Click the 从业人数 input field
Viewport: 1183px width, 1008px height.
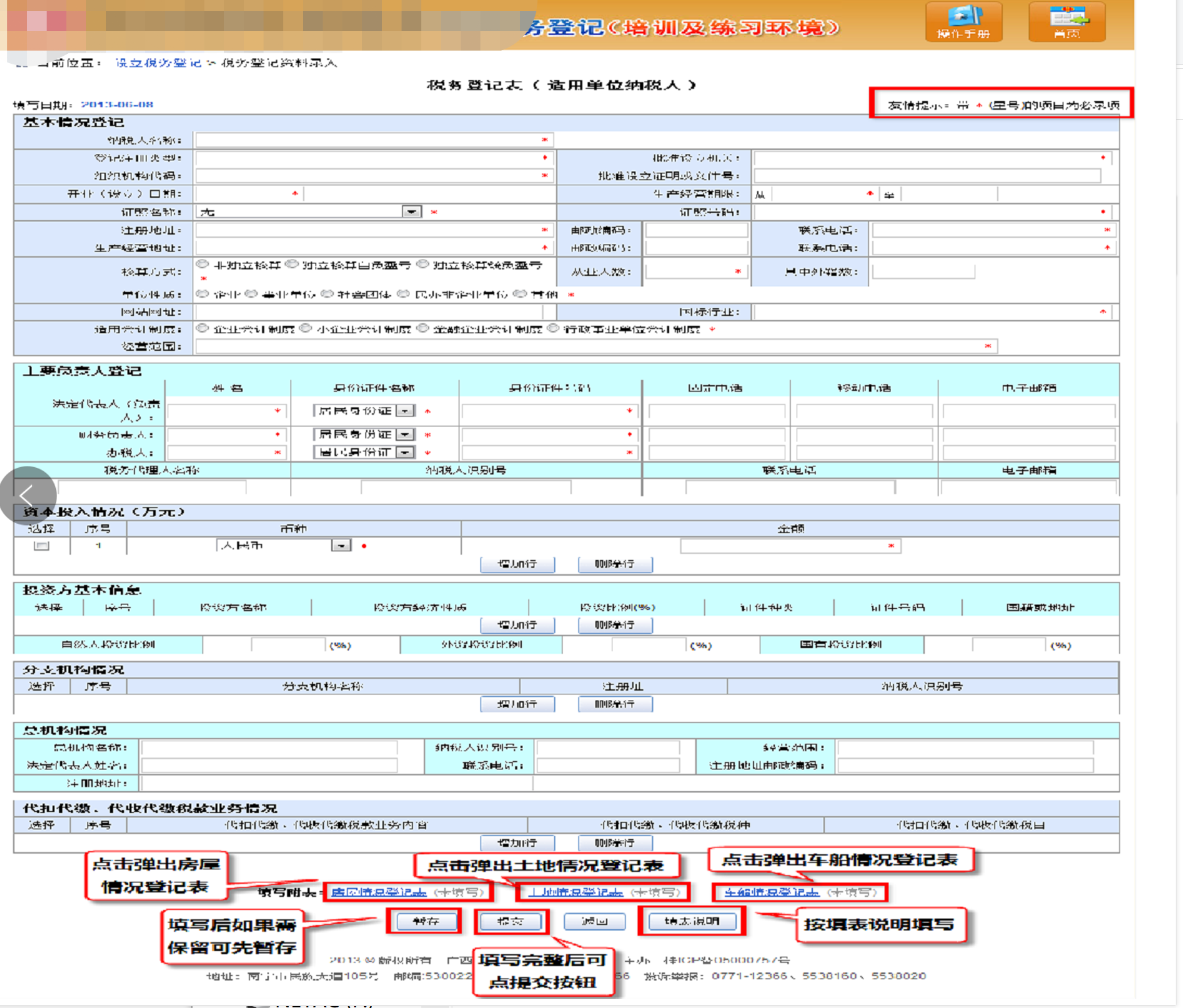pyautogui.click(x=697, y=271)
